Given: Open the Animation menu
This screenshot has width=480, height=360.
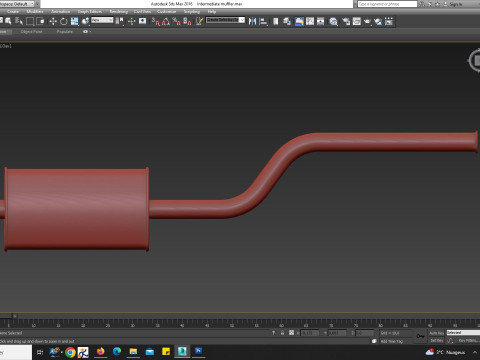Looking at the screenshot, I should point(61,12).
